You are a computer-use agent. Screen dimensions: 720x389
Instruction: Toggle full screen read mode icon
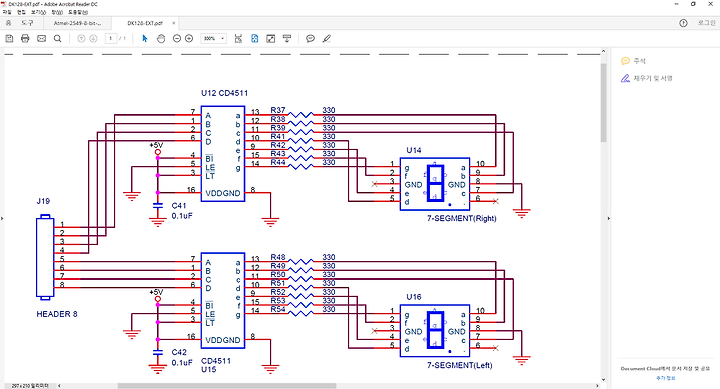point(271,39)
